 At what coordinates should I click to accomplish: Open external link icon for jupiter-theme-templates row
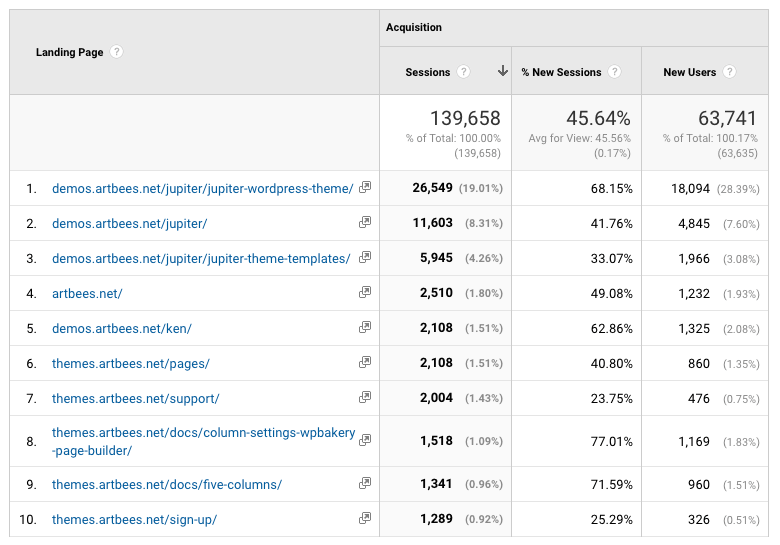(x=365, y=257)
